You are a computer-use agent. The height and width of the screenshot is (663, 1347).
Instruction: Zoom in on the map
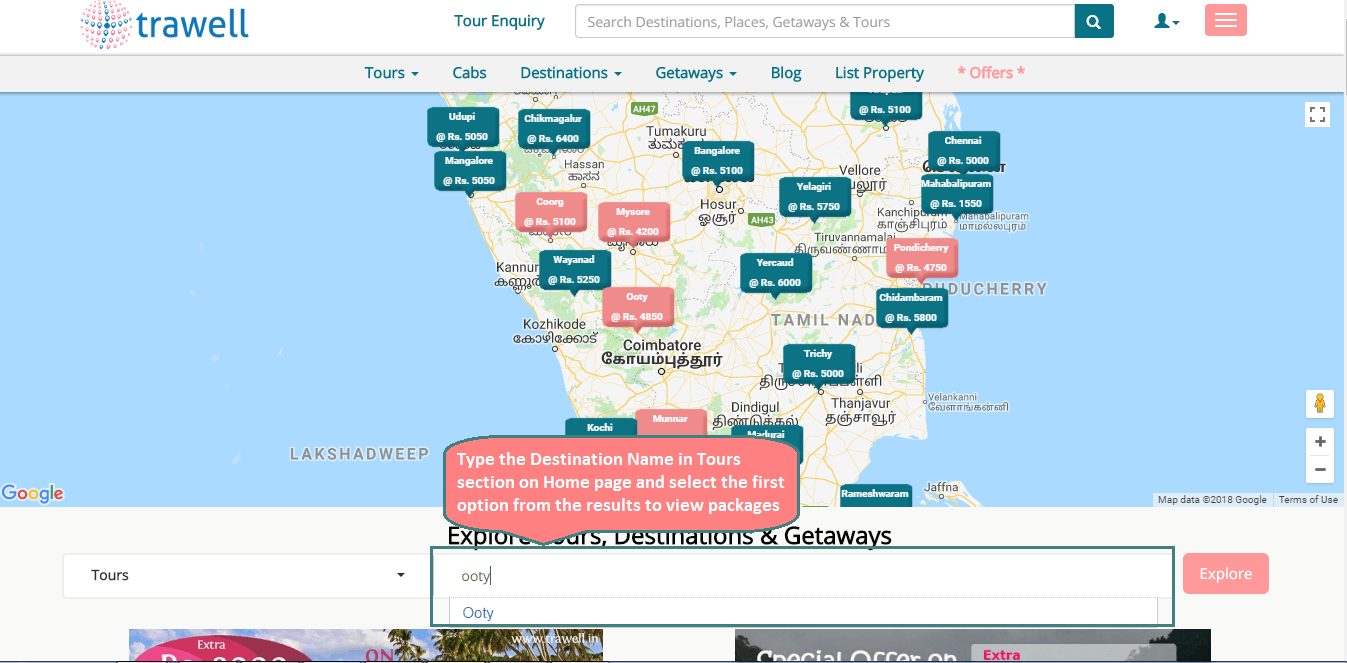[x=1320, y=442]
